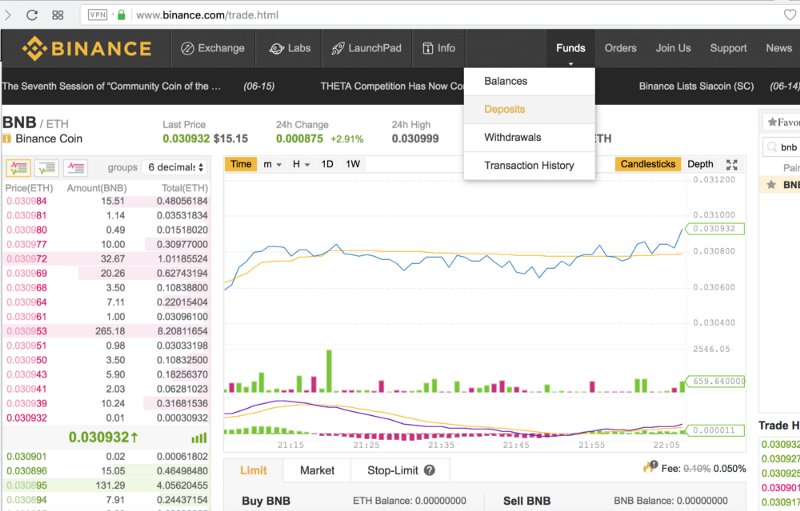Open Transaction History from Funds menu
800x511 pixels.
coord(529,165)
